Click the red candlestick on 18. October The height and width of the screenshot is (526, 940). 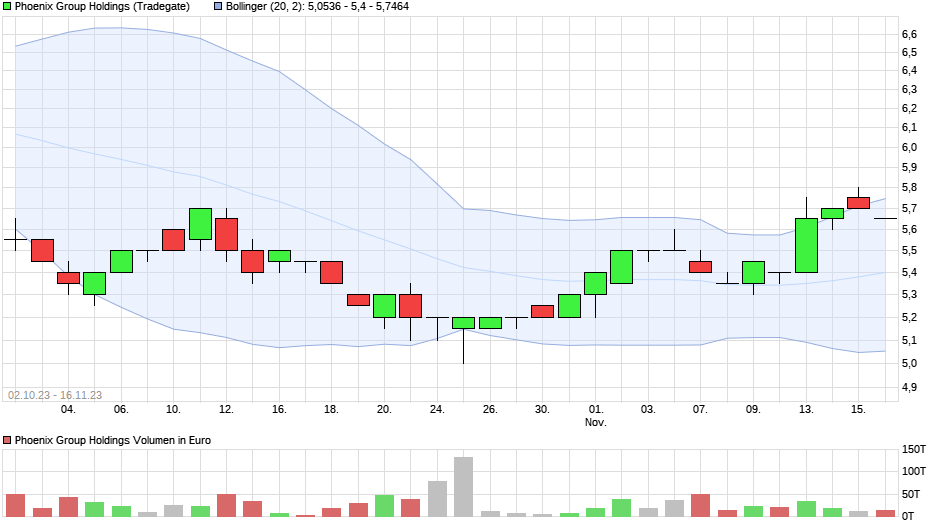tap(332, 272)
